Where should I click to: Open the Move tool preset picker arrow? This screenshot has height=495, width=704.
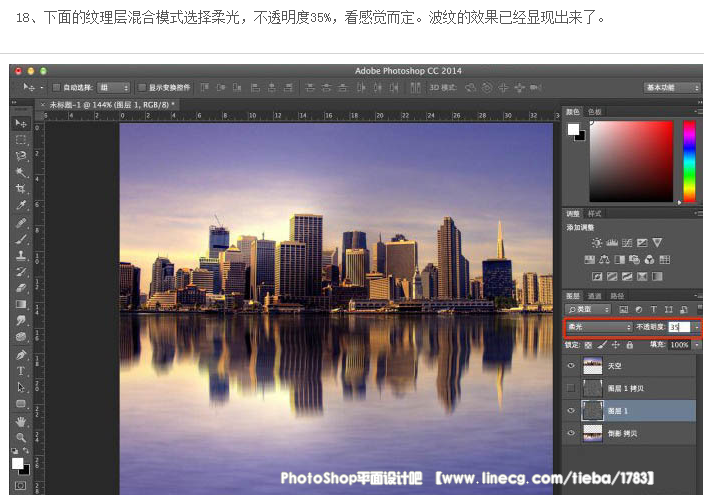(x=42, y=88)
